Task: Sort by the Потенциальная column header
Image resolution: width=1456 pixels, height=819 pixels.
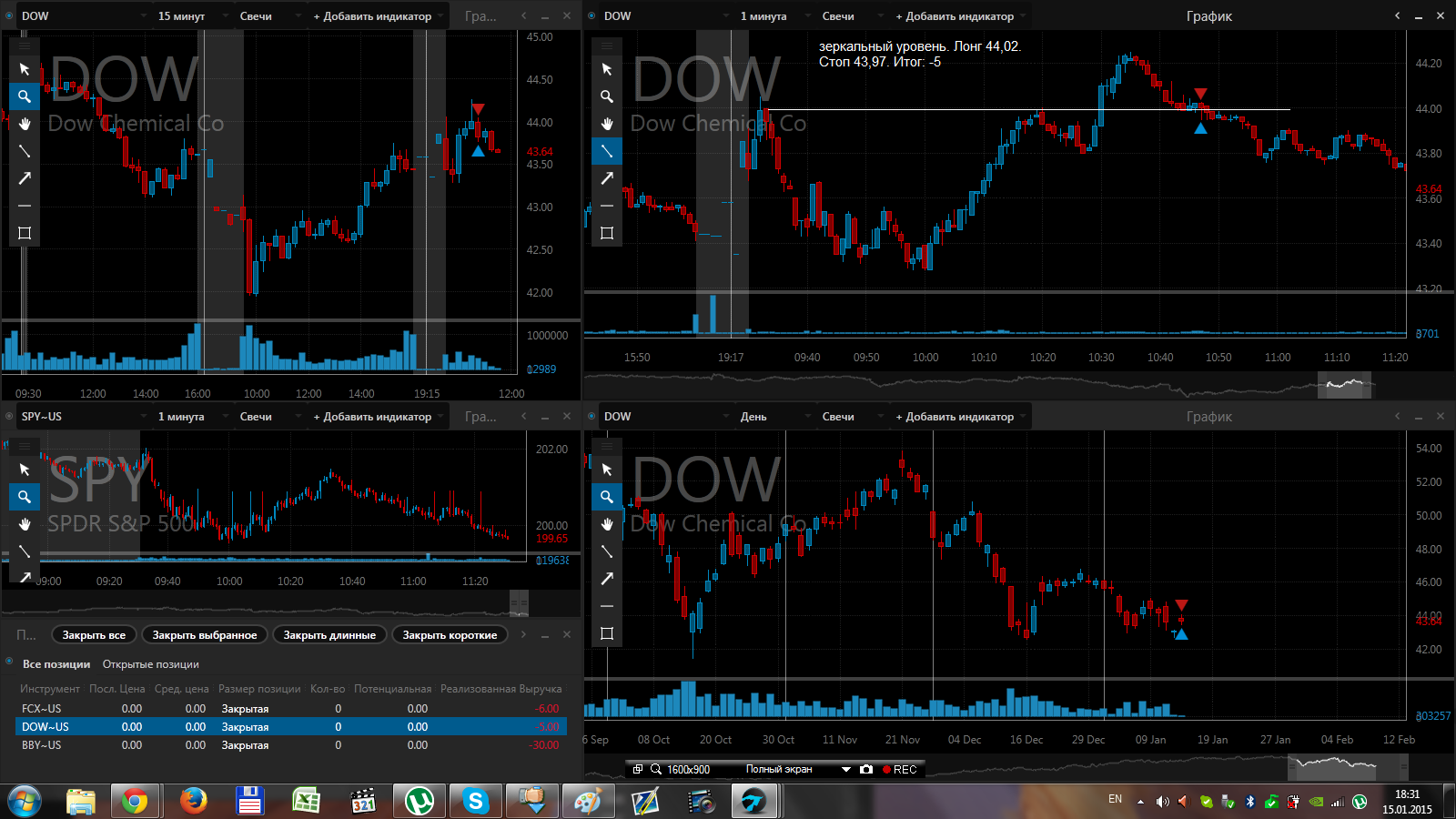Action: tap(393, 689)
